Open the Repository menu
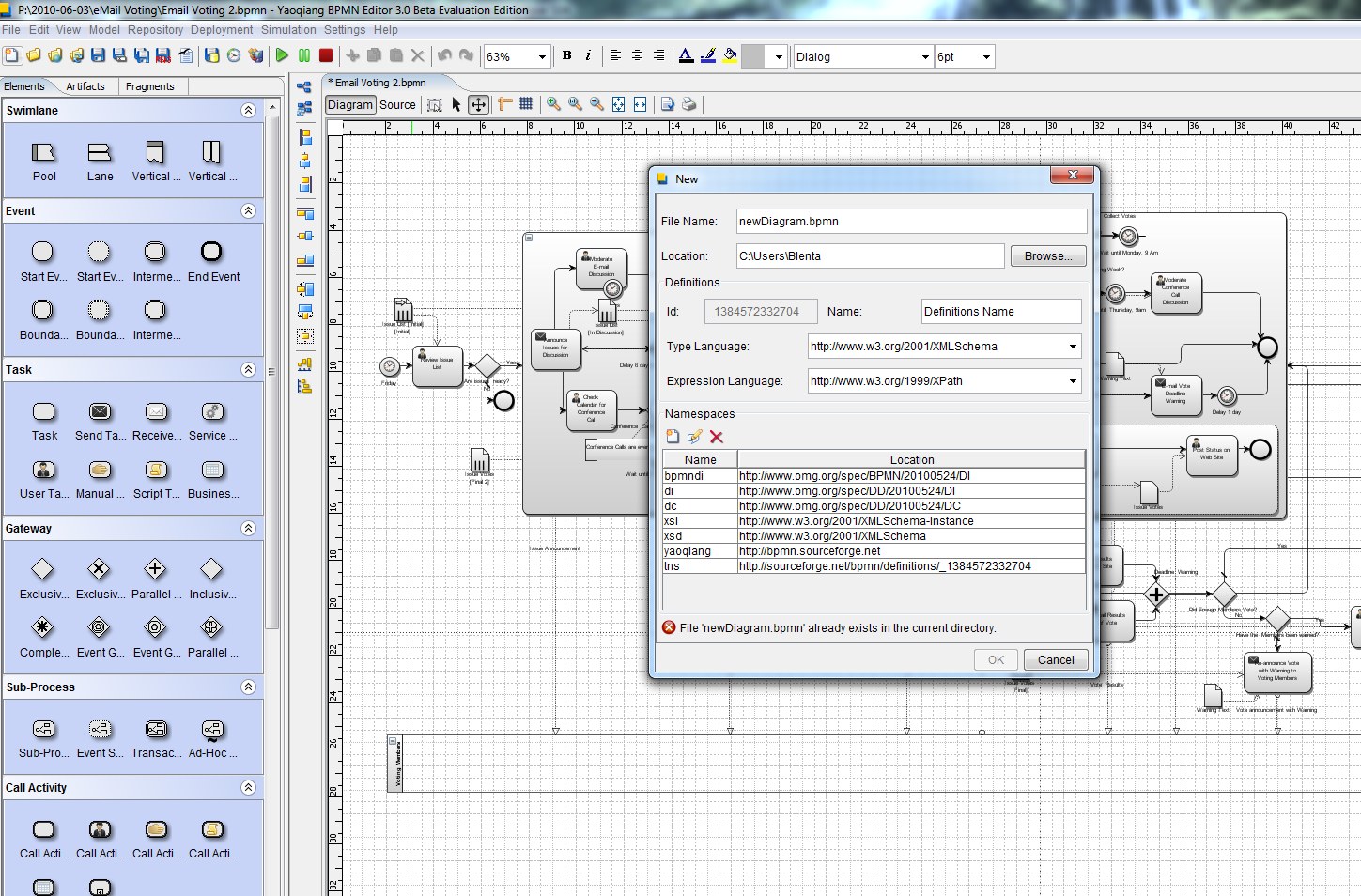The width and height of the screenshot is (1361, 896). point(156,30)
